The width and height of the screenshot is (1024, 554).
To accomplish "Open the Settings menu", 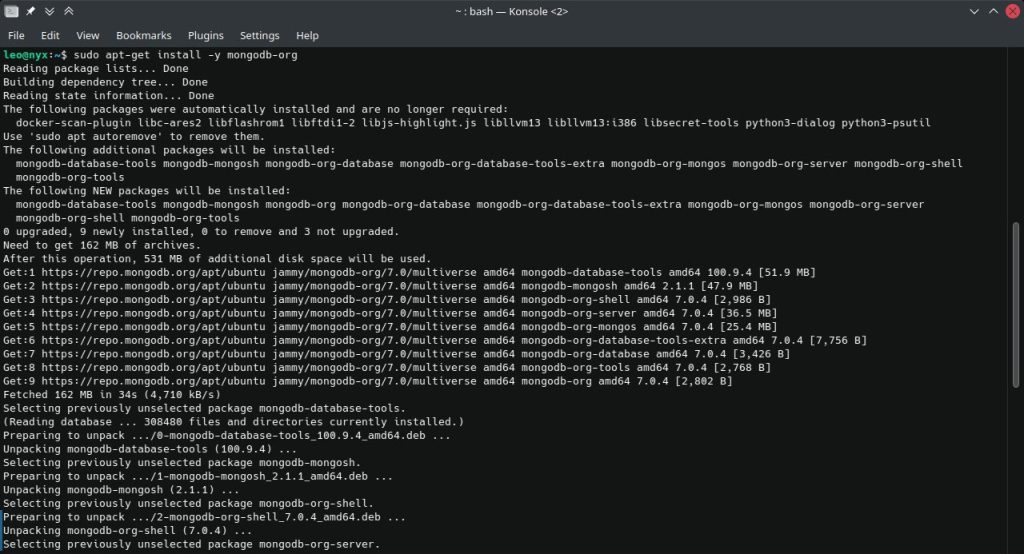I will [x=259, y=35].
